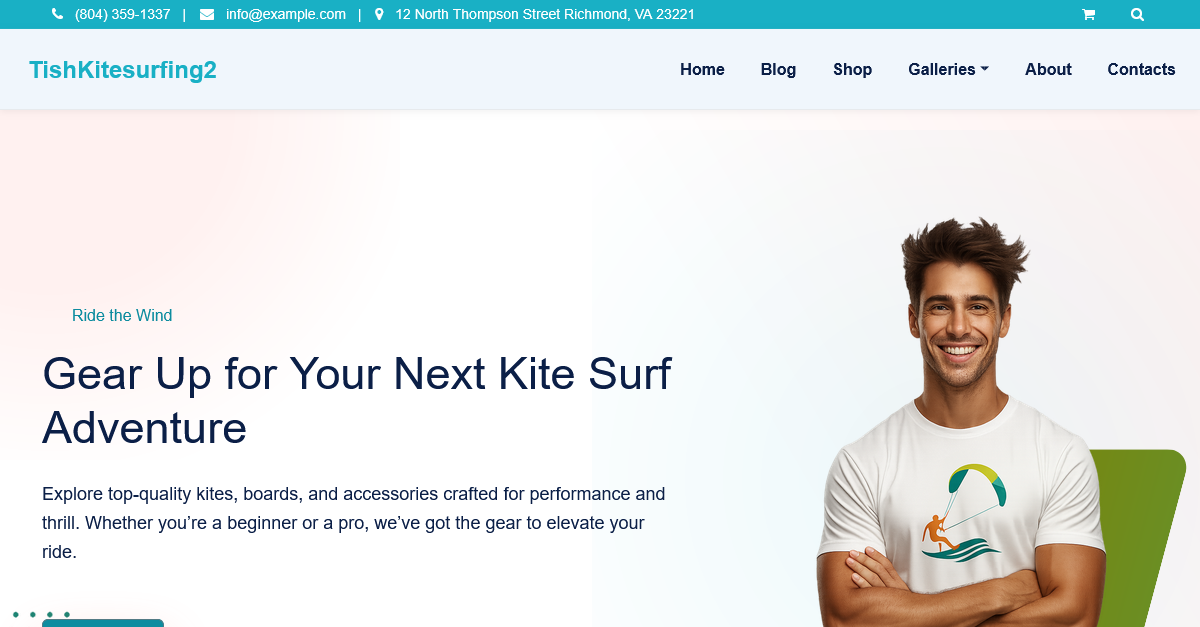The image size is (1200, 627).
Task: Open the About page
Action: point(1048,69)
